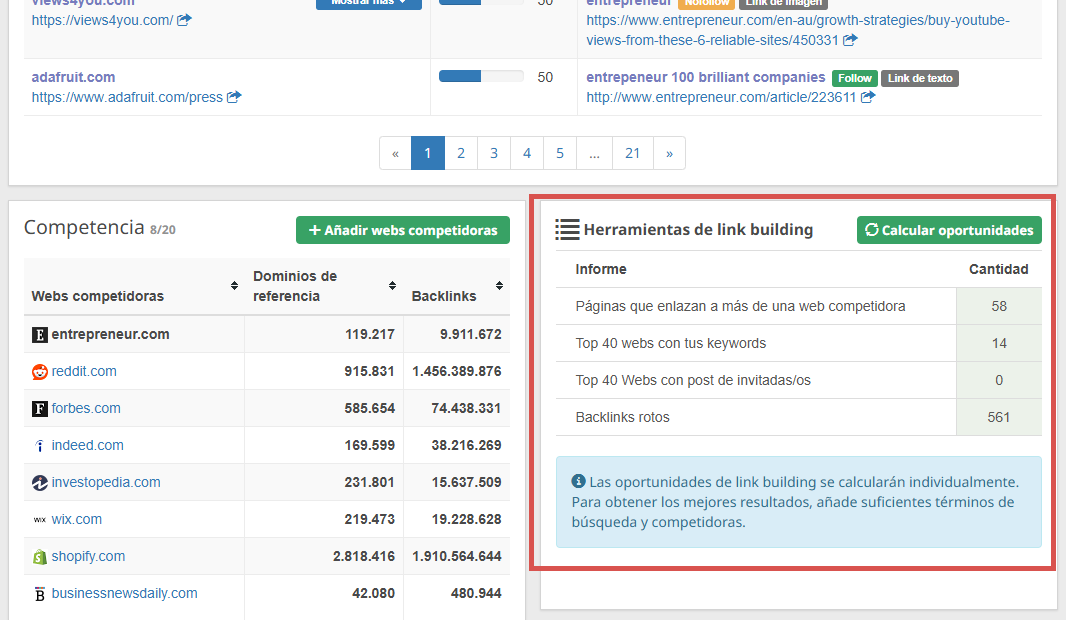Open https://views4you.com/ link
Viewport: 1066px width, 620px height.
coord(102,20)
